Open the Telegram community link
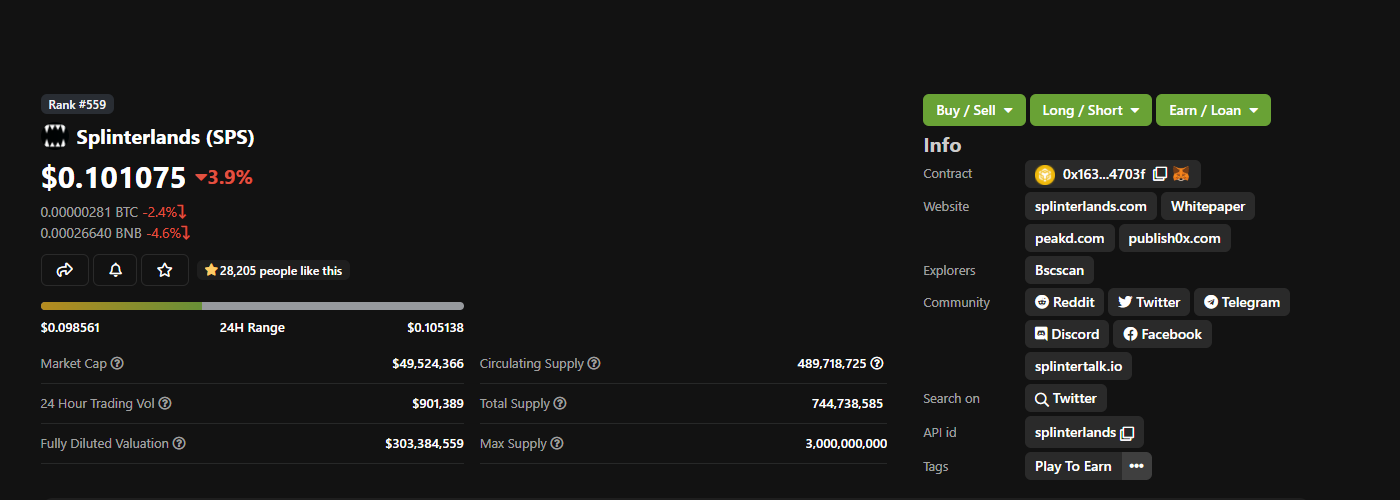 (1242, 302)
